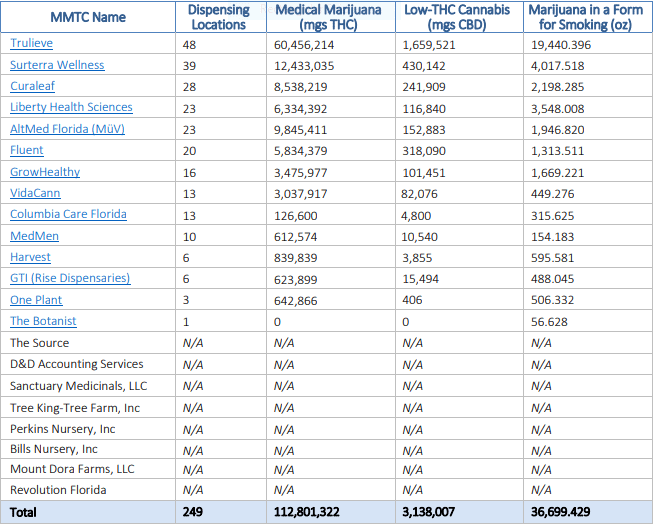Image resolution: width=654 pixels, height=525 pixels.
Task: Select Columbia Care THC value 126,600
Action: (x=296, y=216)
